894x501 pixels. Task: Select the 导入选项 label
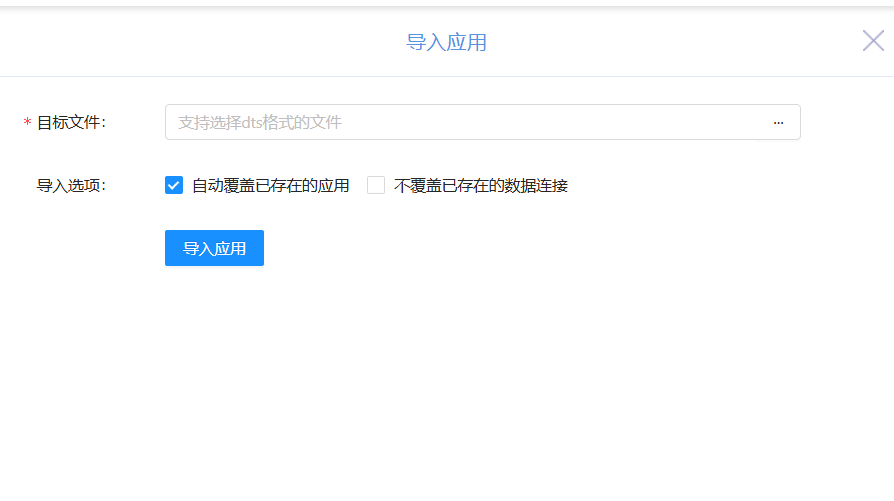pyautogui.click(x=71, y=186)
